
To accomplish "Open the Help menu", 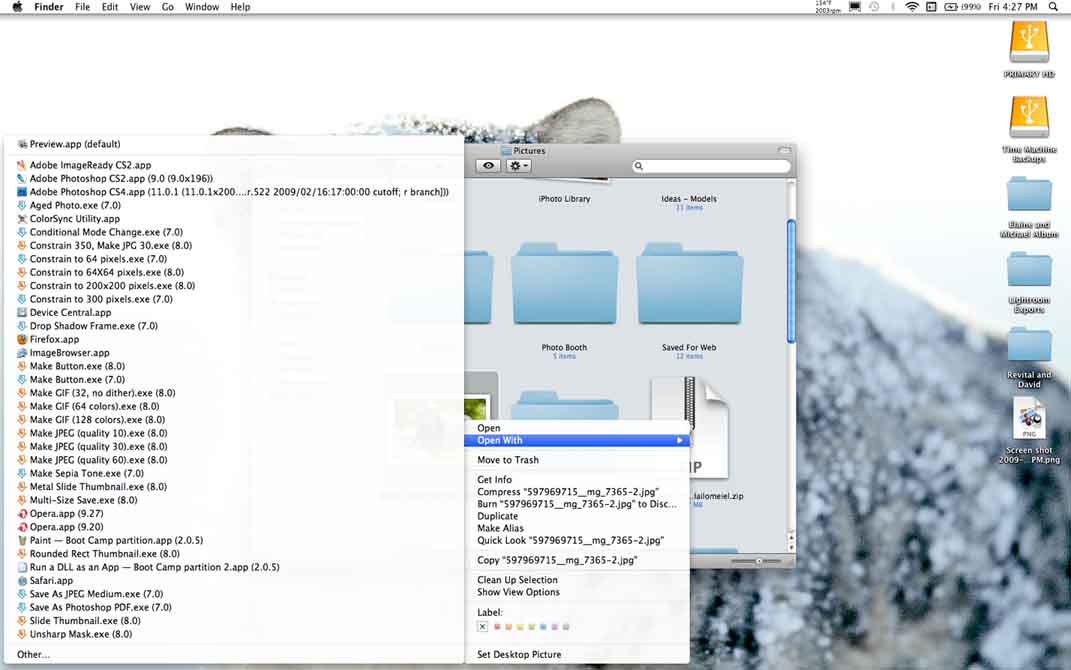I will click(x=240, y=7).
